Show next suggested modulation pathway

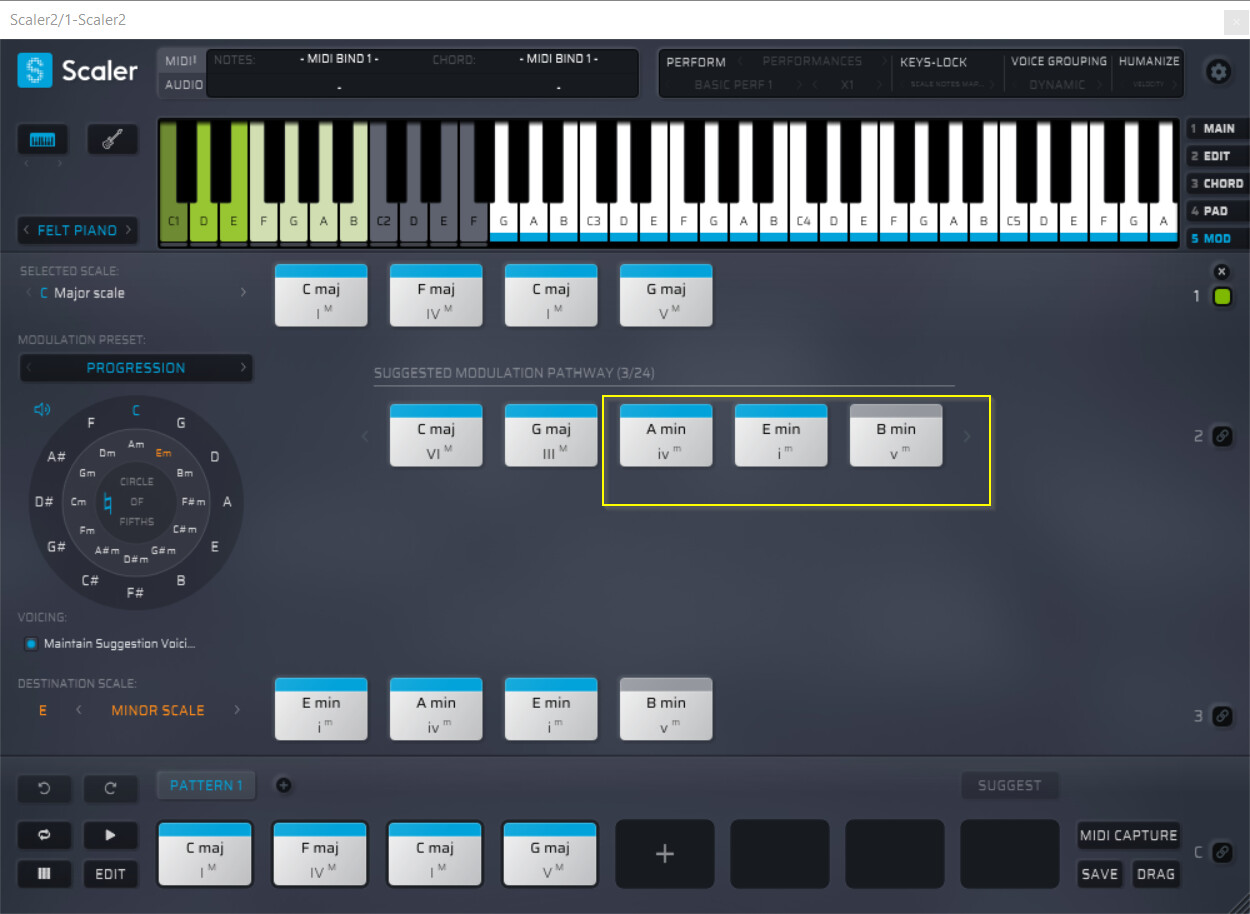click(966, 436)
